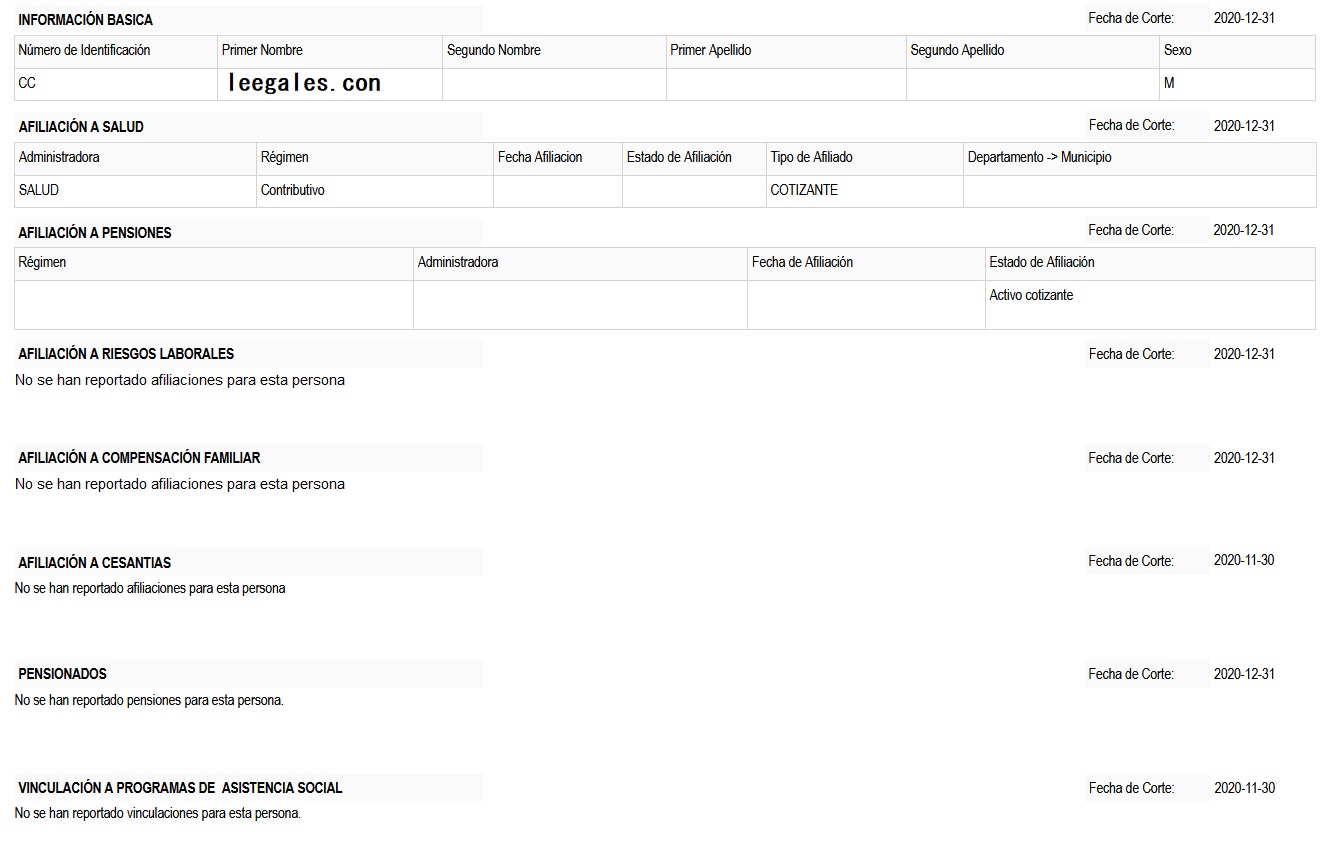Image resolution: width=1332 pixels, height=862 pixels.
Task: Click the Administradora header in the Pensiones table
Action: (458, 262)
